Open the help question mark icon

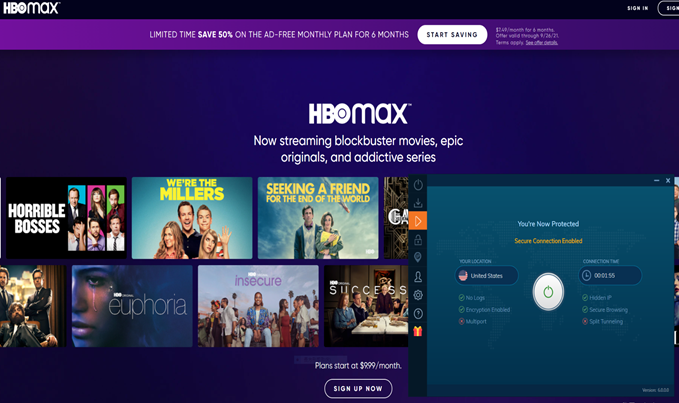pyautogui.click(x=418, y=313)
